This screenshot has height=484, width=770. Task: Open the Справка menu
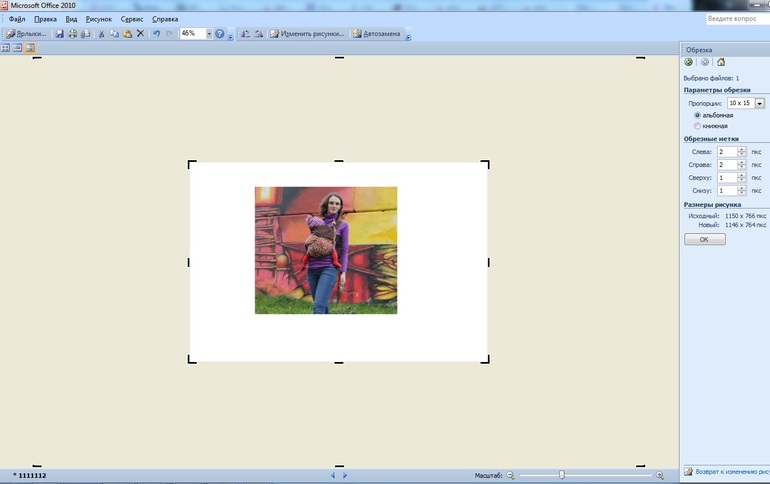click(165, 19)
